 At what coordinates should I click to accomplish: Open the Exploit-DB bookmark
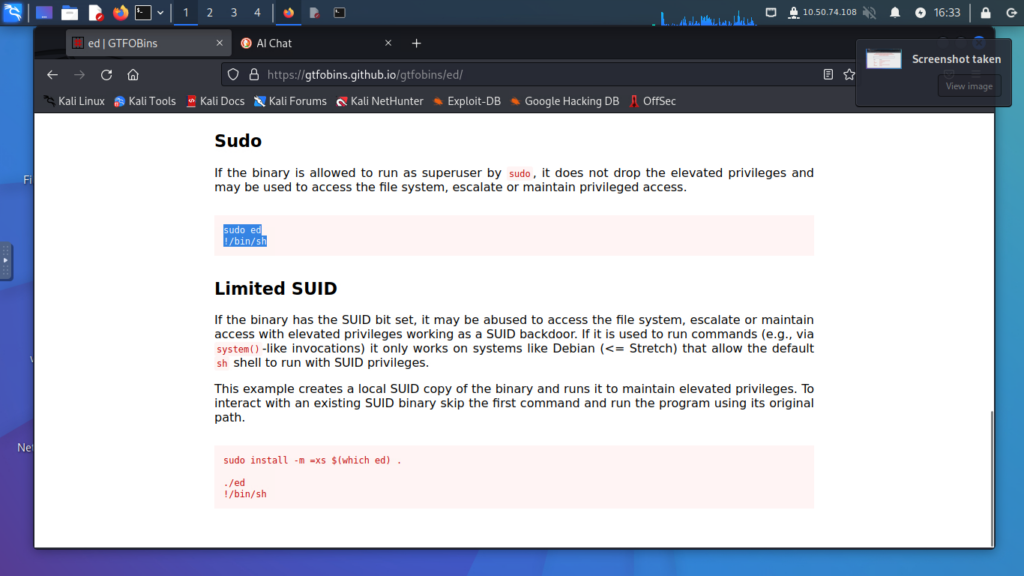coord(466,101)
